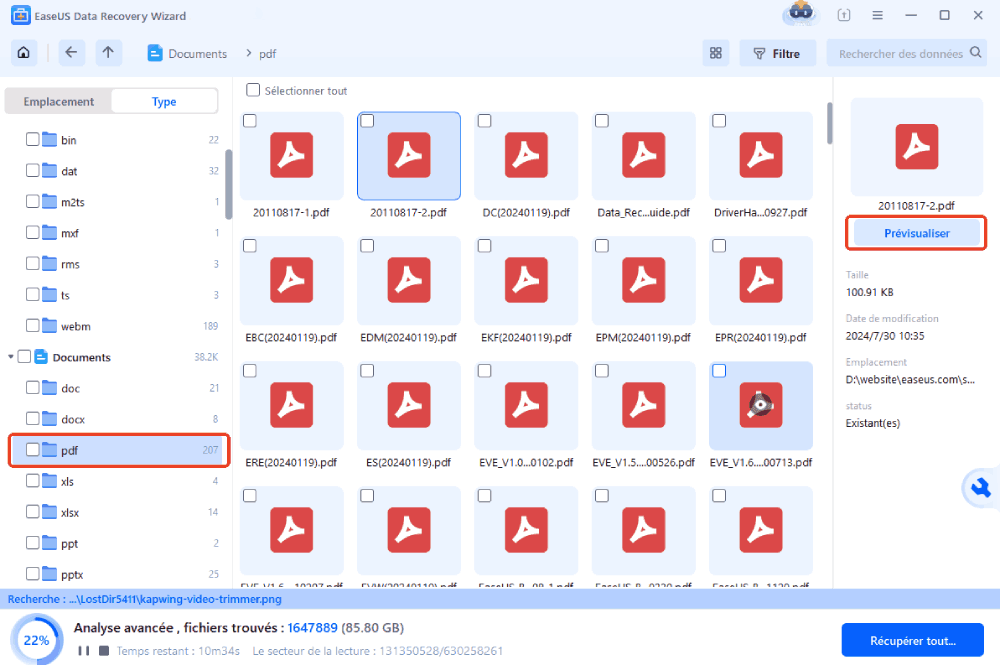1000x665 pixels.
Task: Select the 20110817-2.pdf file thumbnail
Action: pyautogui.click(x=409, y=156)
